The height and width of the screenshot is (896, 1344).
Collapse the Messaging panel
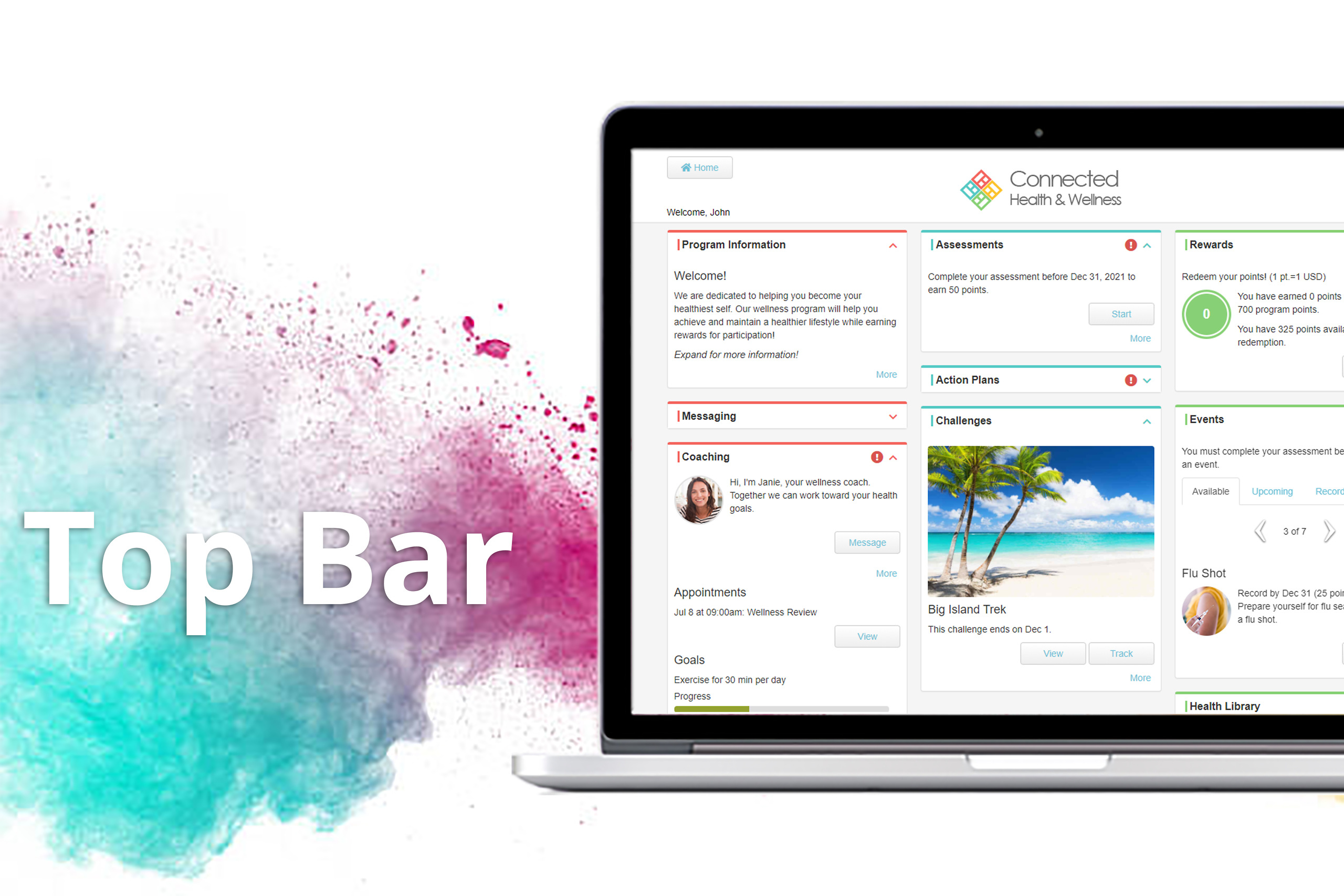[893, 415]
